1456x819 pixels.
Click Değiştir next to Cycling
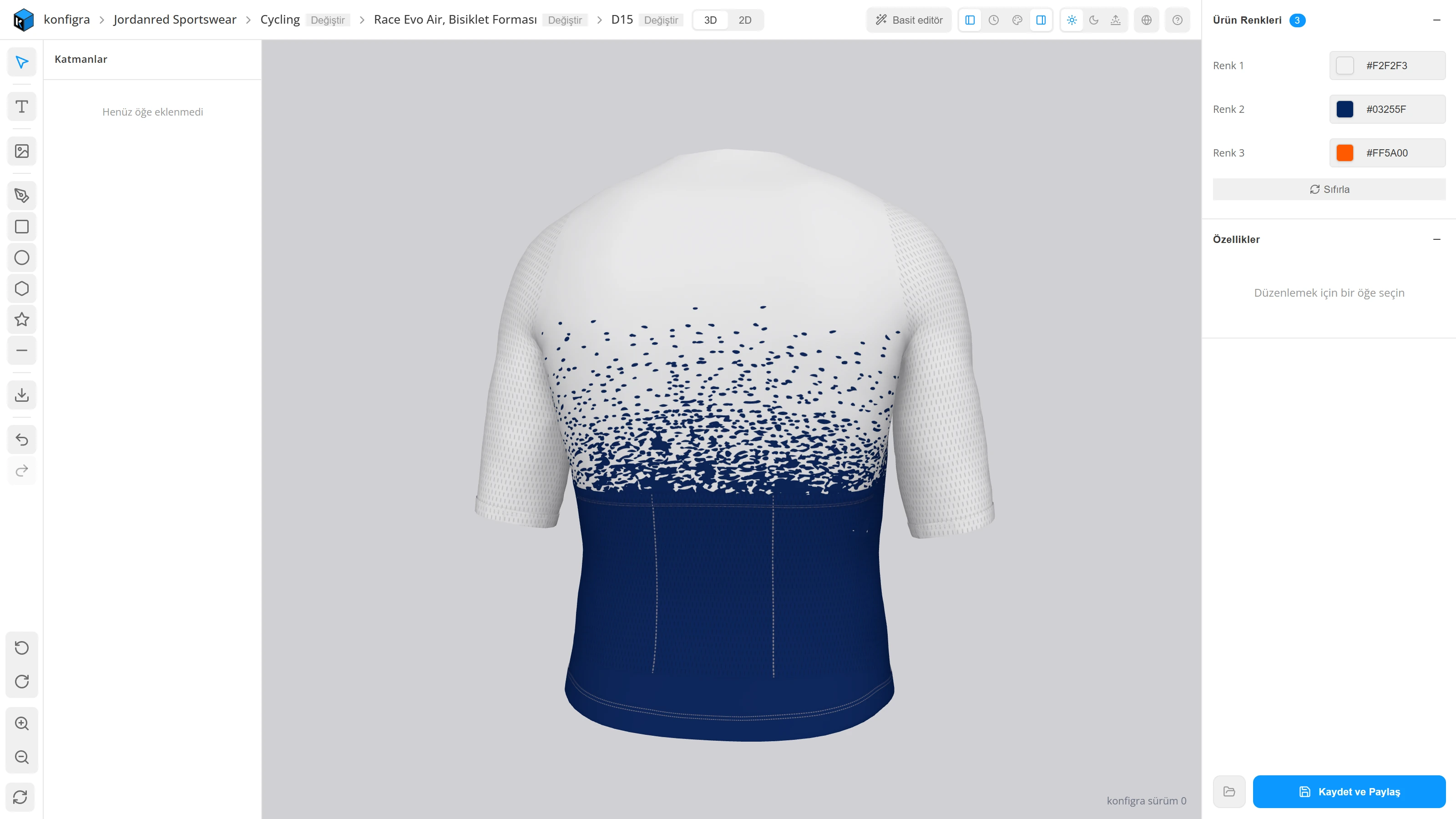328,20
